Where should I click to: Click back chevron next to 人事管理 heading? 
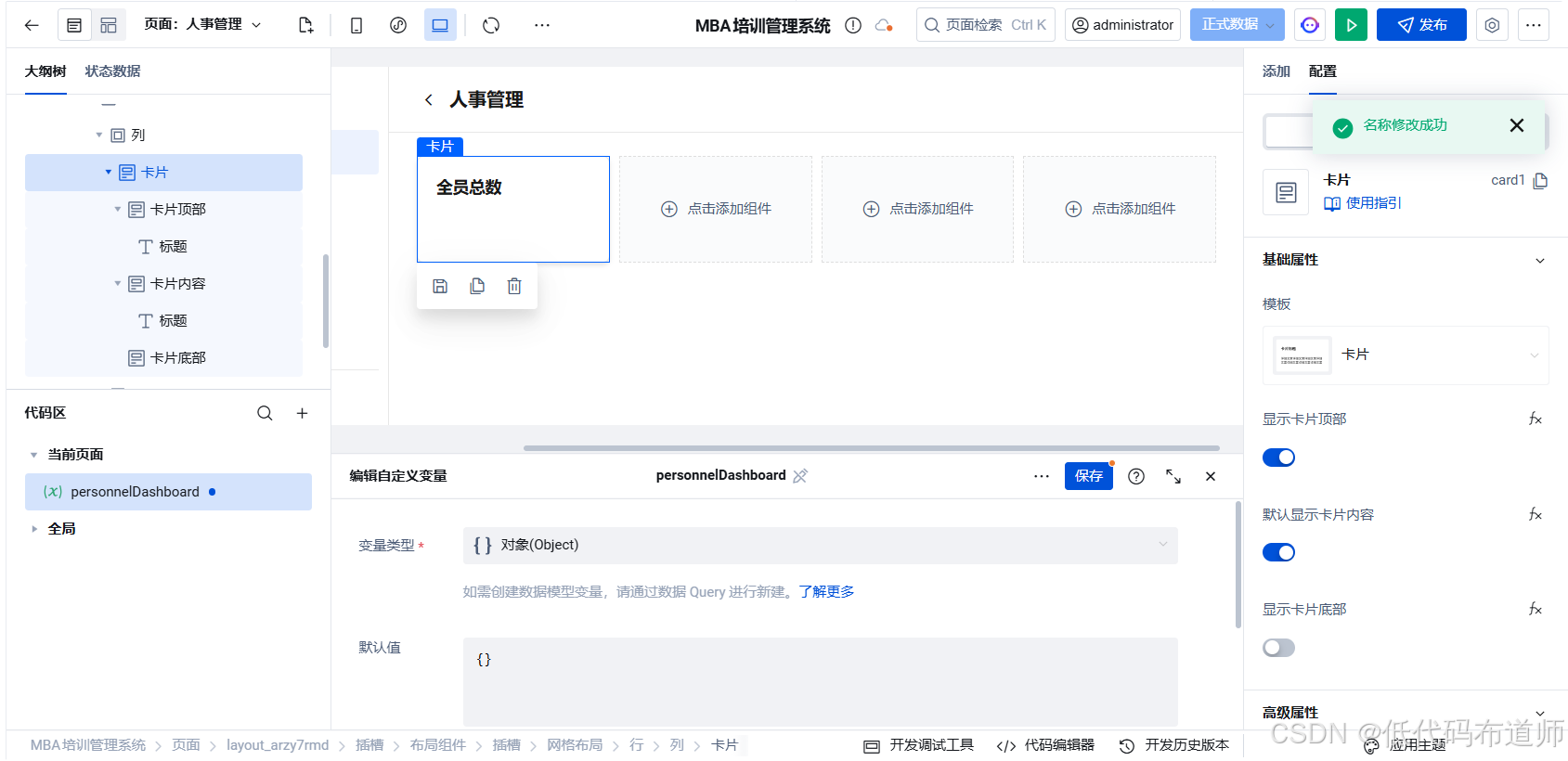click(x=428, y=100)
